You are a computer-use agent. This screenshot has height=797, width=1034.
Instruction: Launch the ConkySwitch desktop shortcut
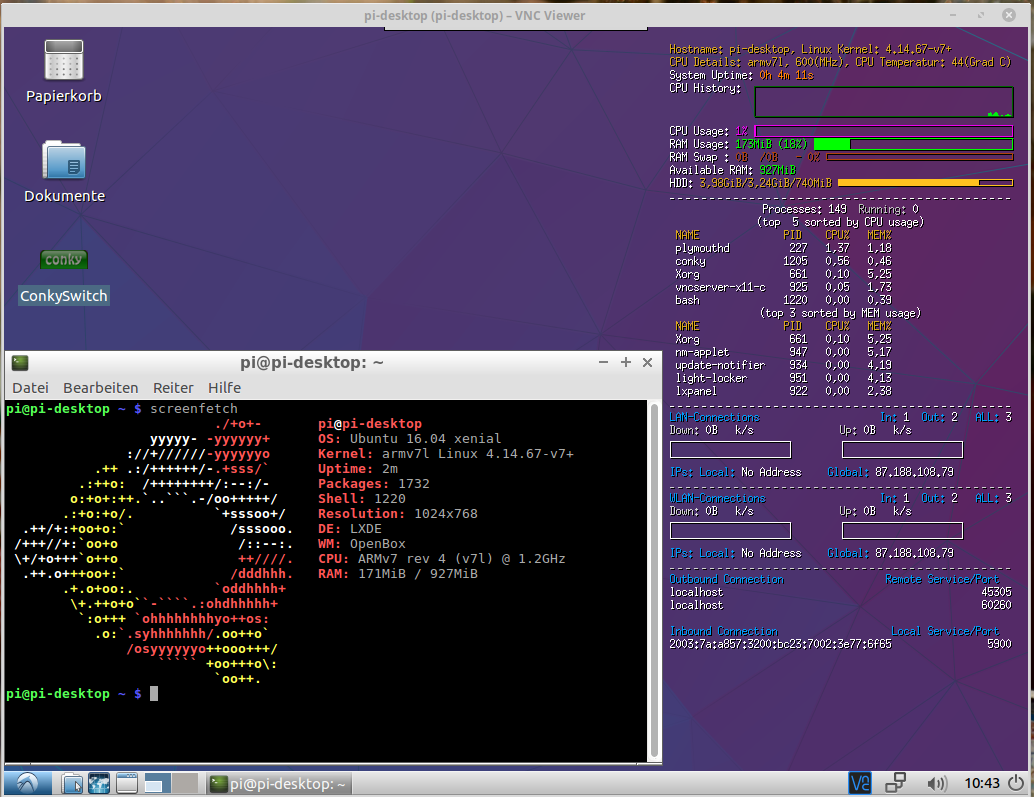click(63, 261)
